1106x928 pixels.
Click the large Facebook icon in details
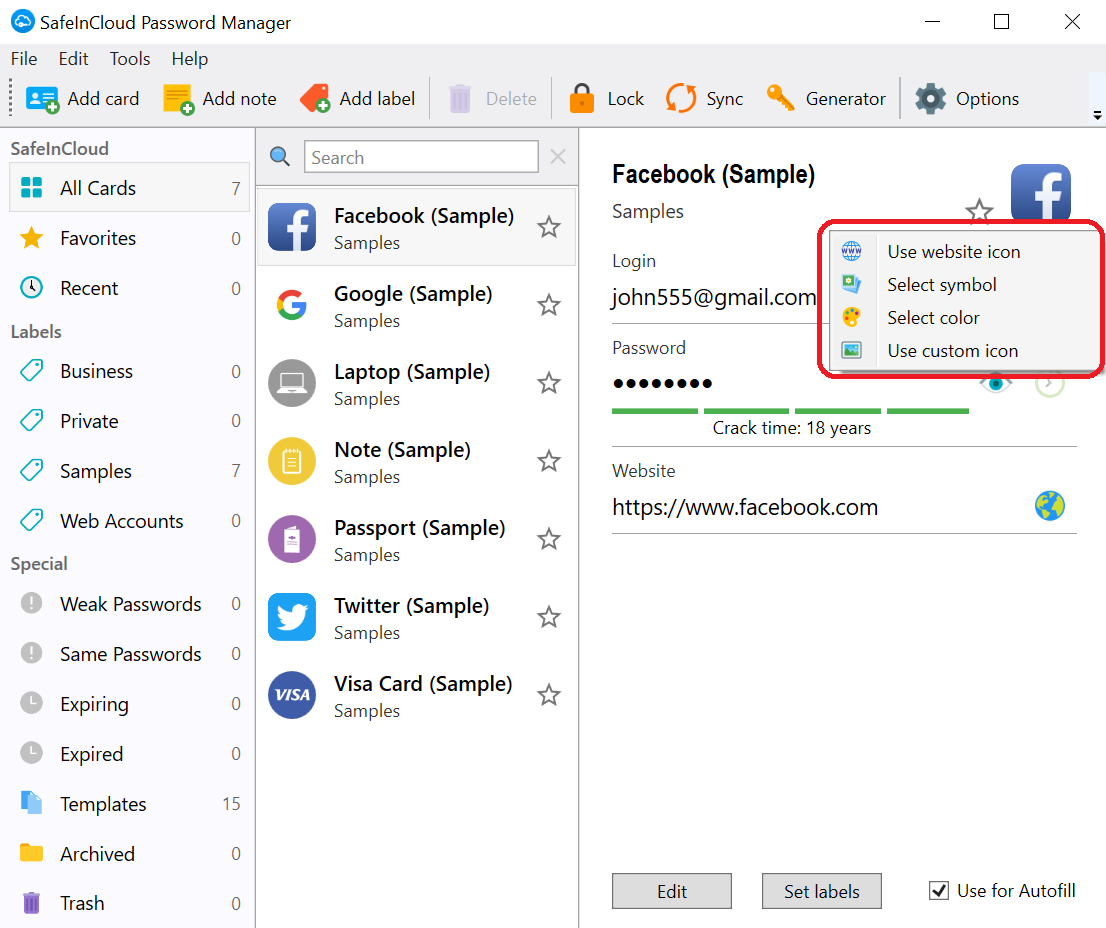[x=1041, y=193]
